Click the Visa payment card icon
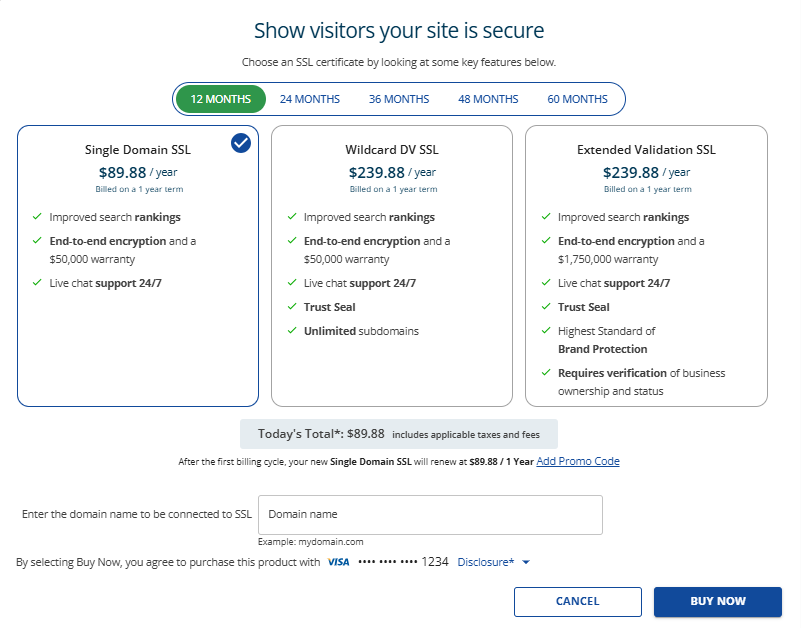801x628 pixels. click(x=338, y=562)
